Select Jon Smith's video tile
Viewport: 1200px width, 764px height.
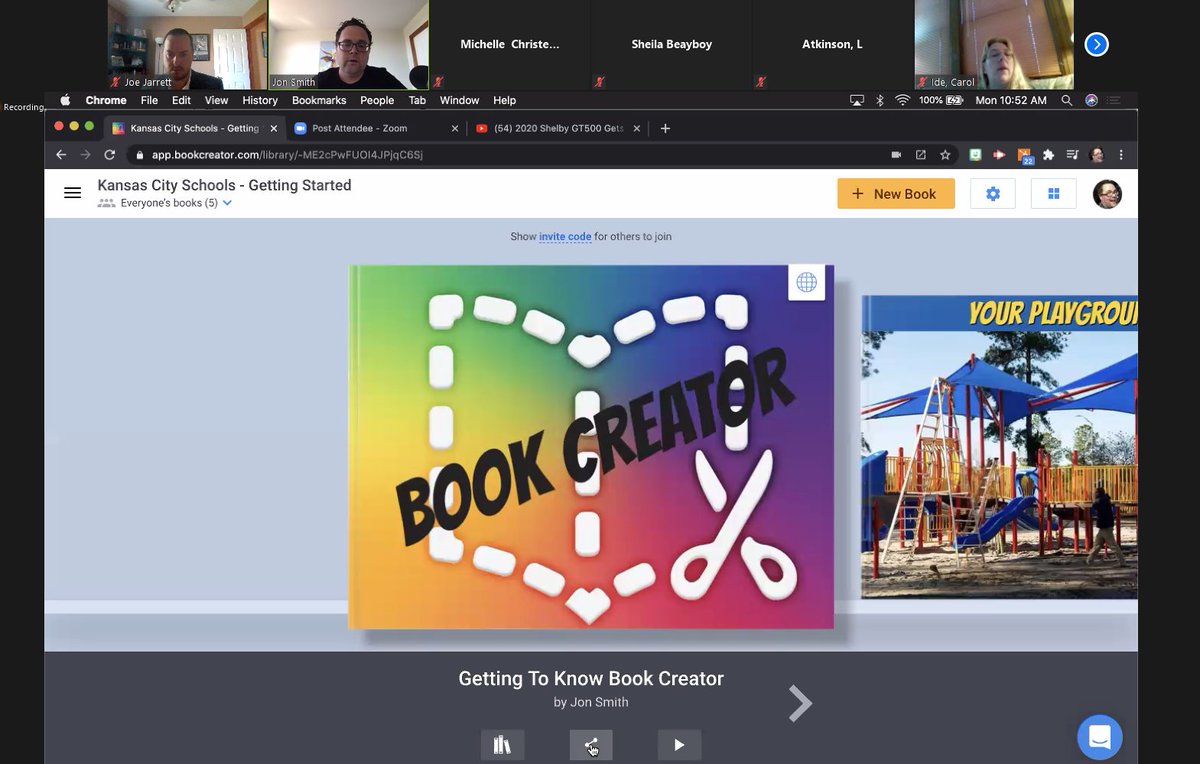[x=349, y=45]
